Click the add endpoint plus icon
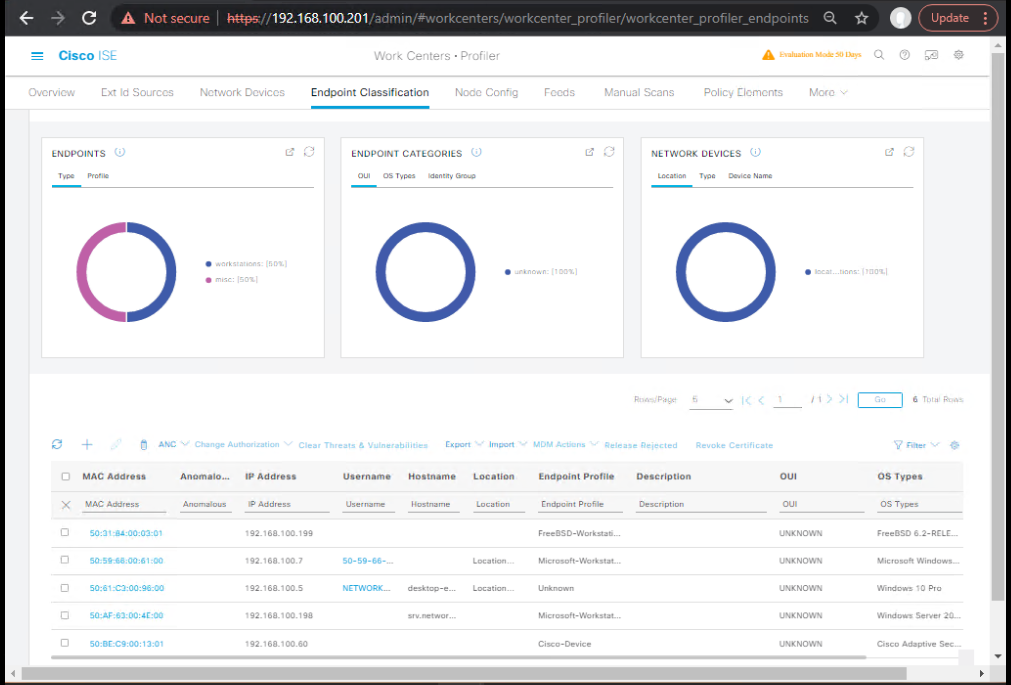The image size is (1011, 685). pyautogui.click(x=87, y=445)
